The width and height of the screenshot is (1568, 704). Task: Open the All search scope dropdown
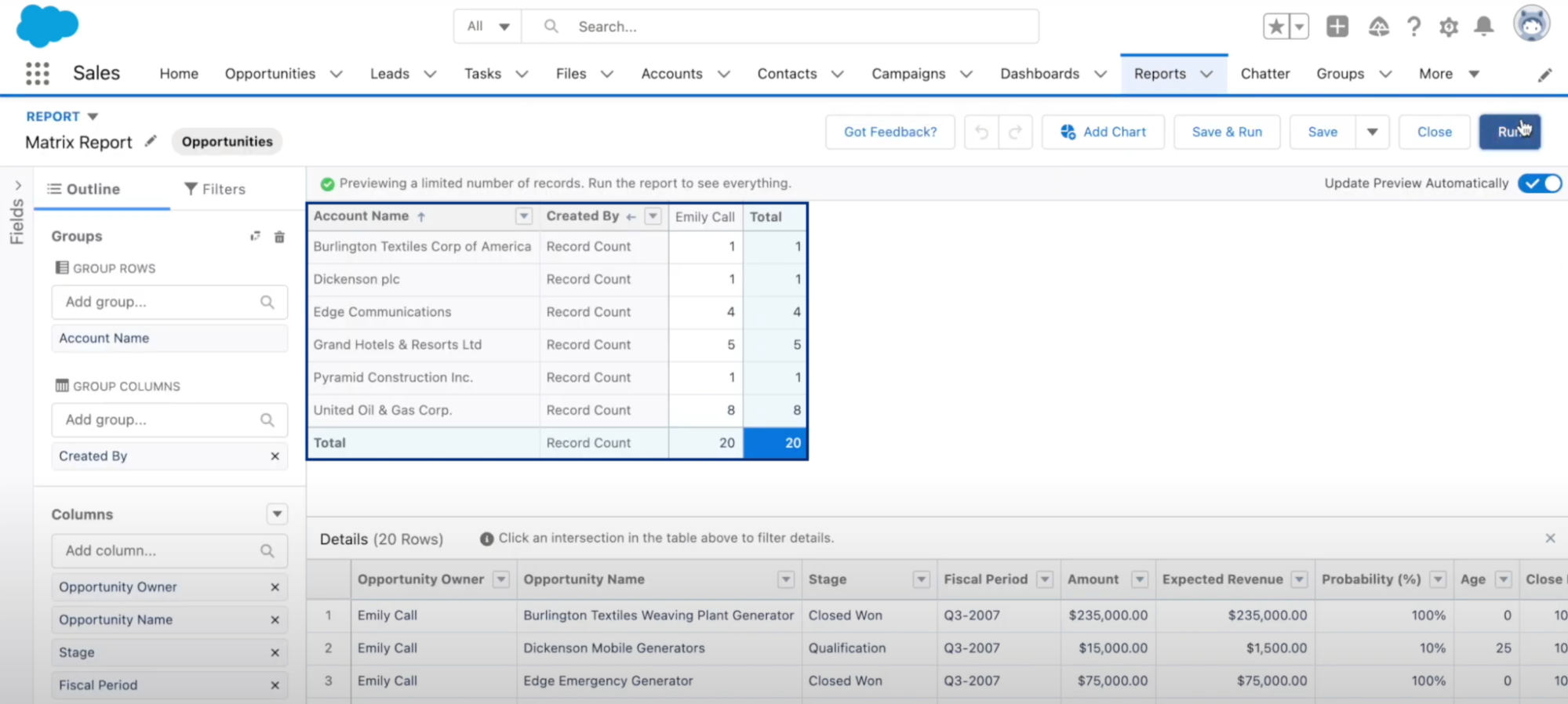pyautogui.click(x=488, y=27)
